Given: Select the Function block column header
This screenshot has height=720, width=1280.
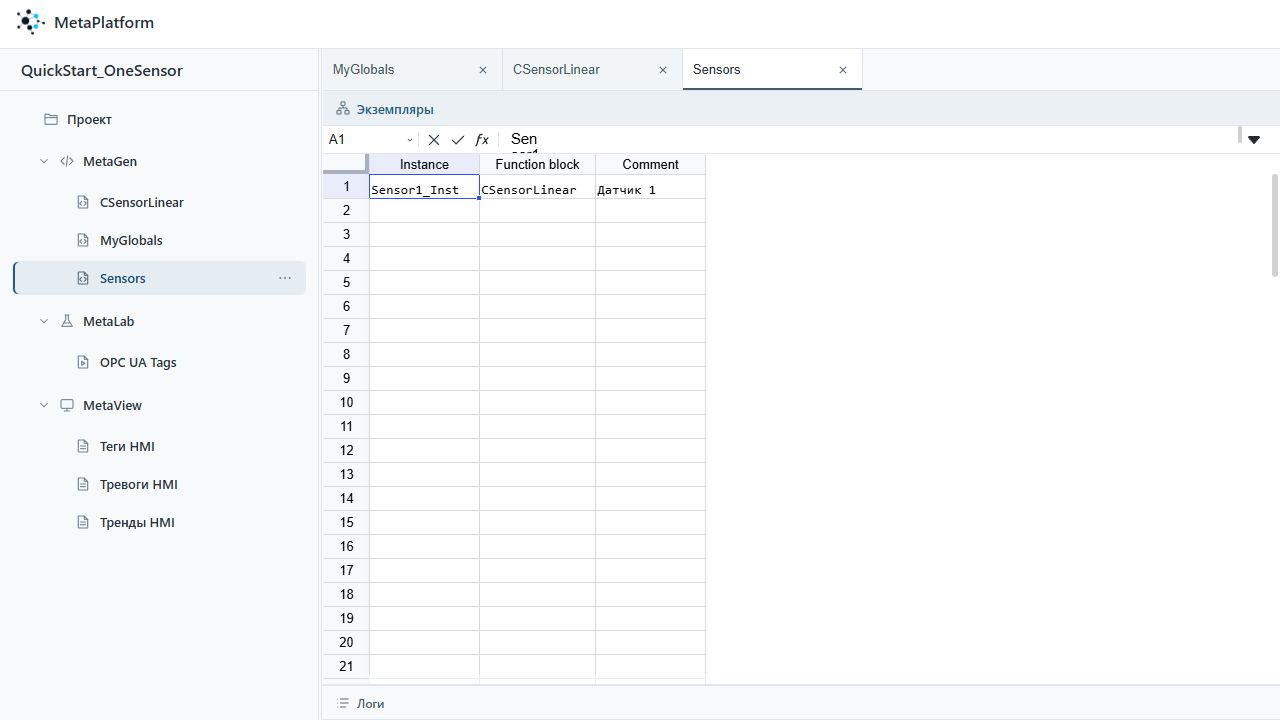Looking at the screenshot, I should [537, 164].
